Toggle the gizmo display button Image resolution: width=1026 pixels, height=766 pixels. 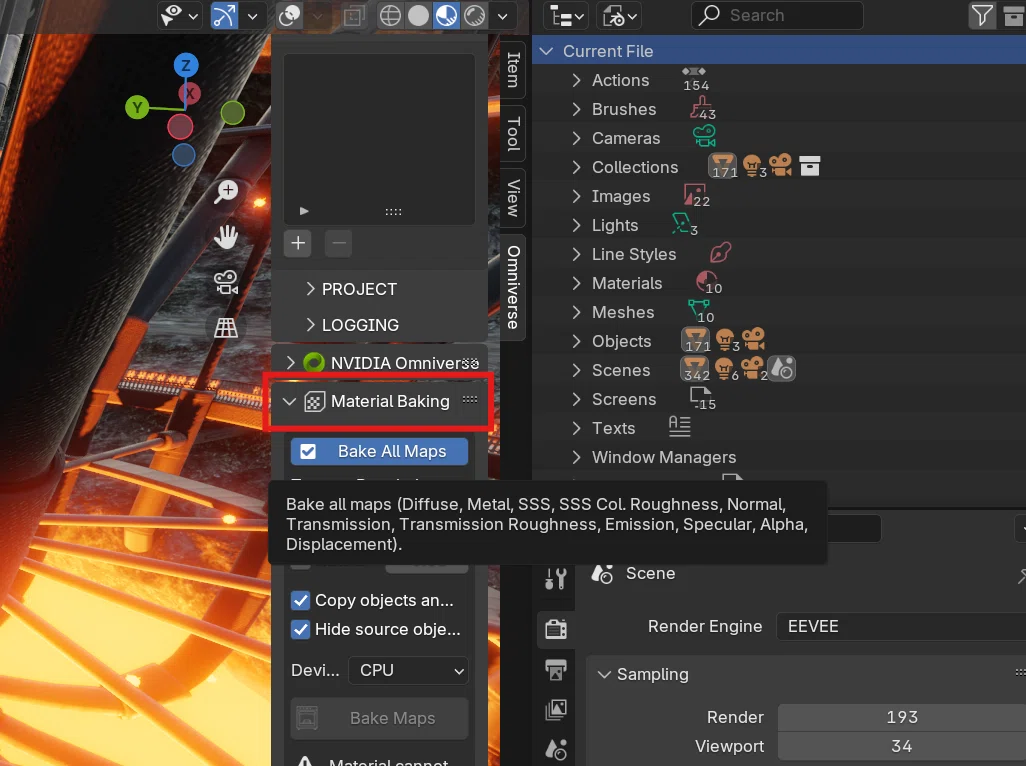(224, 16)
